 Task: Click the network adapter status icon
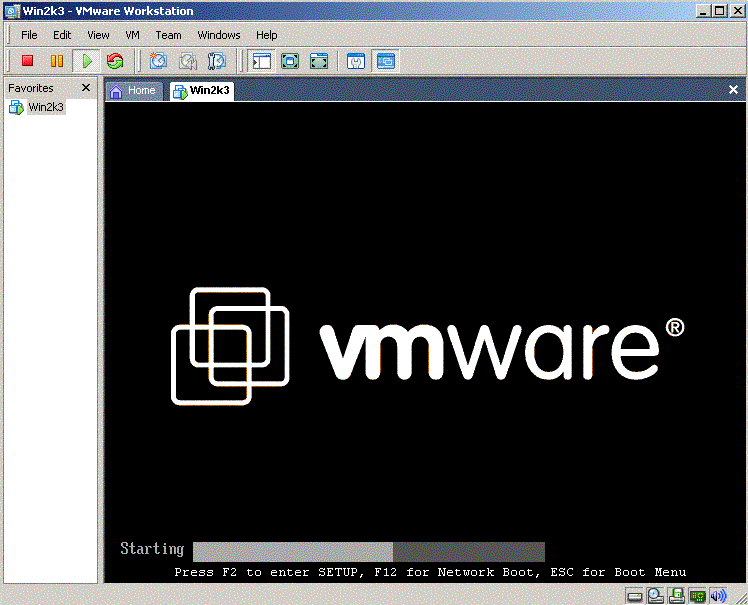click(697, 595)
